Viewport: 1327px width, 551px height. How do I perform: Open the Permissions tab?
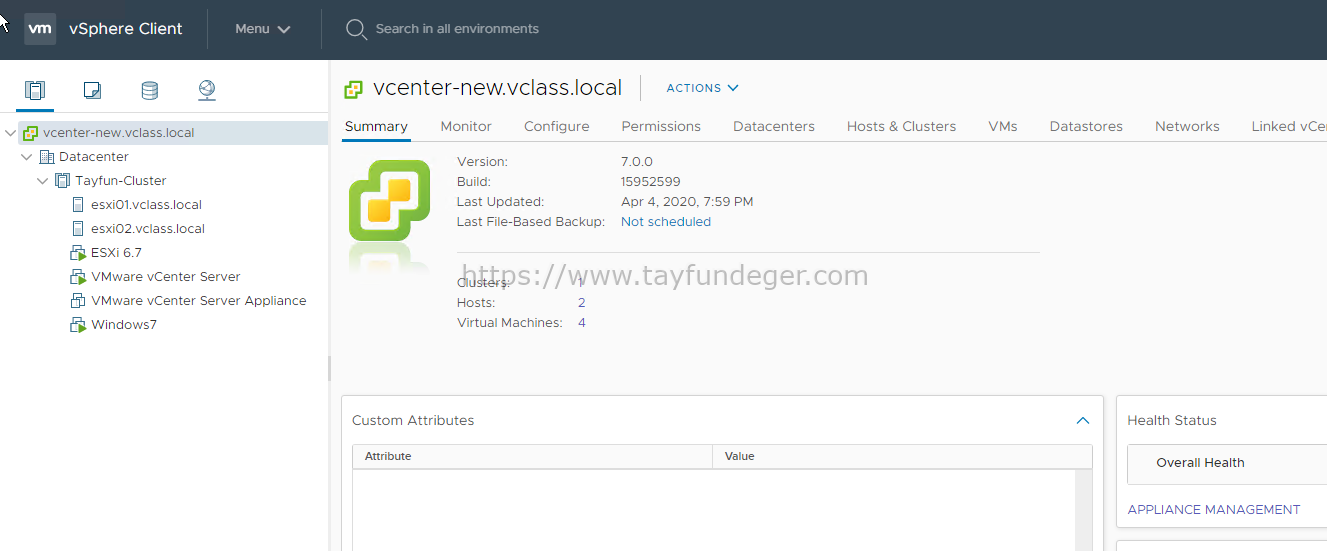click(x=661, y=127)
